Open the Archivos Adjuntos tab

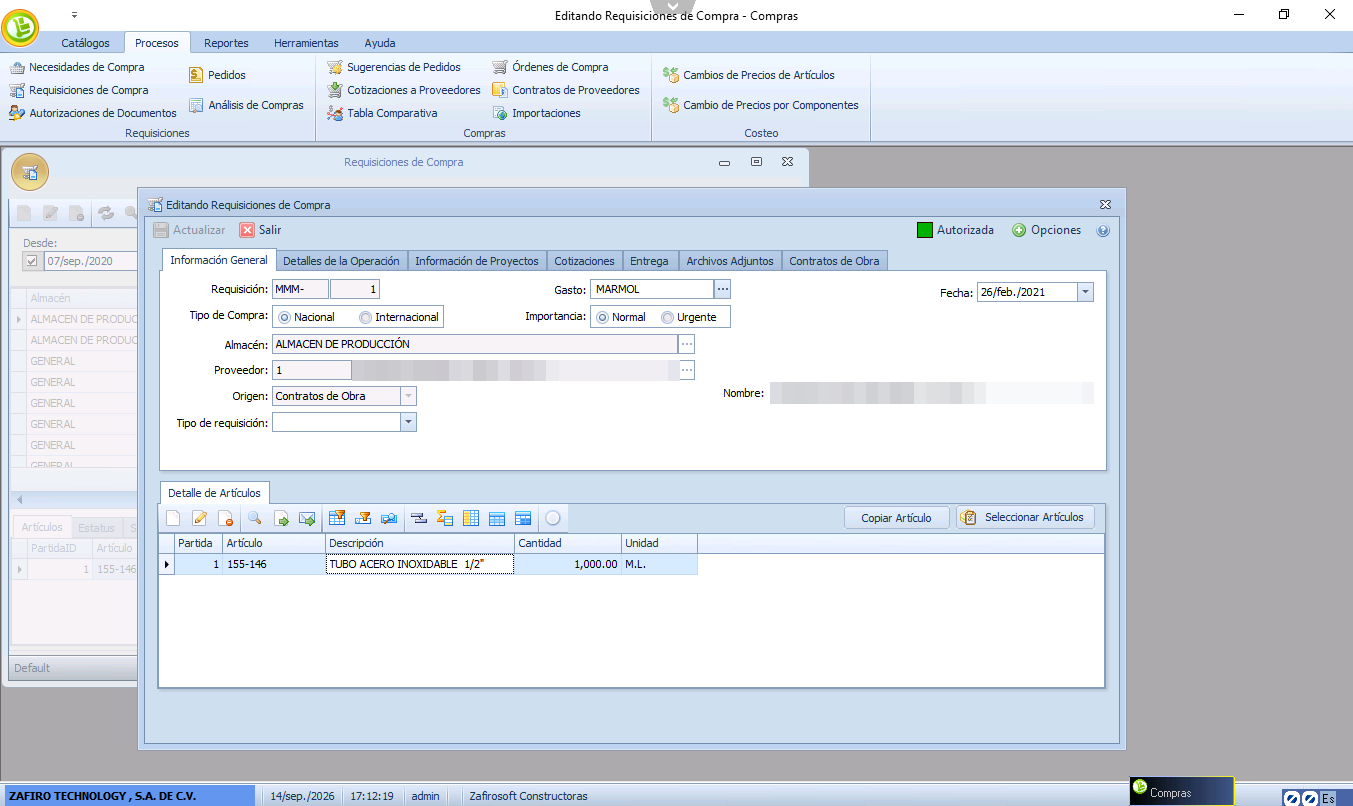click(x=730, y=261)
